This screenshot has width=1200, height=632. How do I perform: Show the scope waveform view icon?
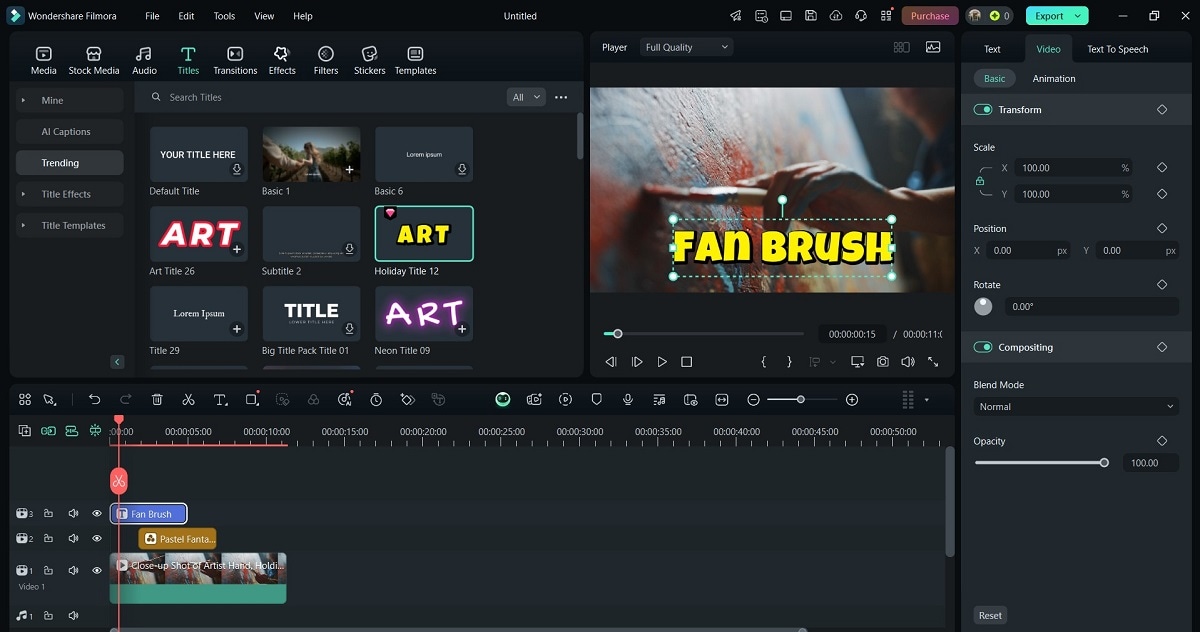click(x=933, y=47)
